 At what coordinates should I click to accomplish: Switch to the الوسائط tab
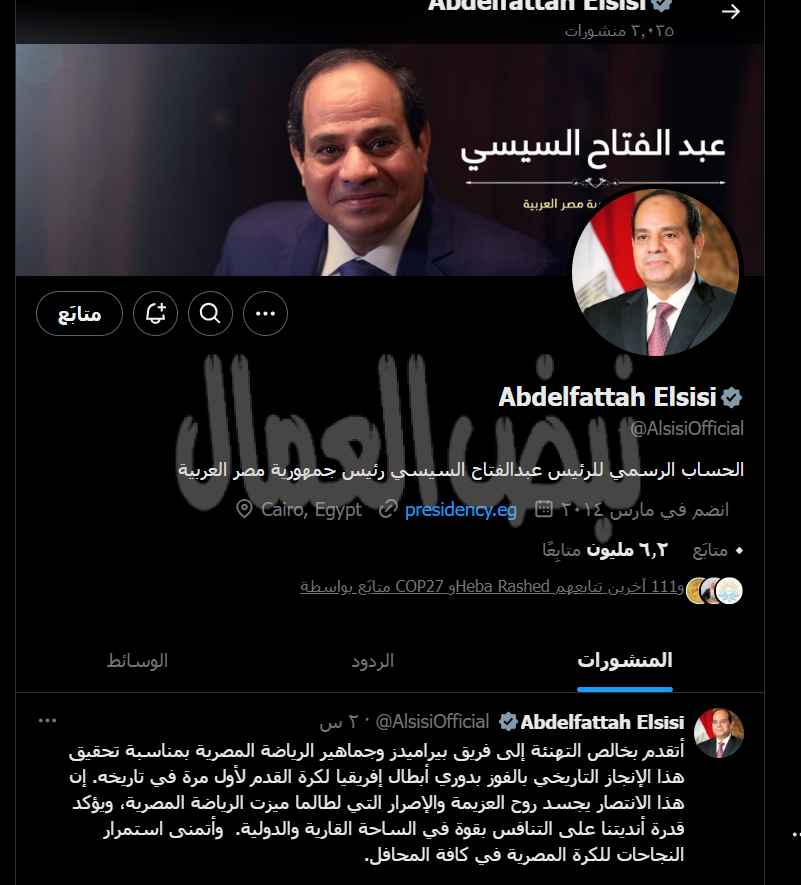(x=138, y=660)
